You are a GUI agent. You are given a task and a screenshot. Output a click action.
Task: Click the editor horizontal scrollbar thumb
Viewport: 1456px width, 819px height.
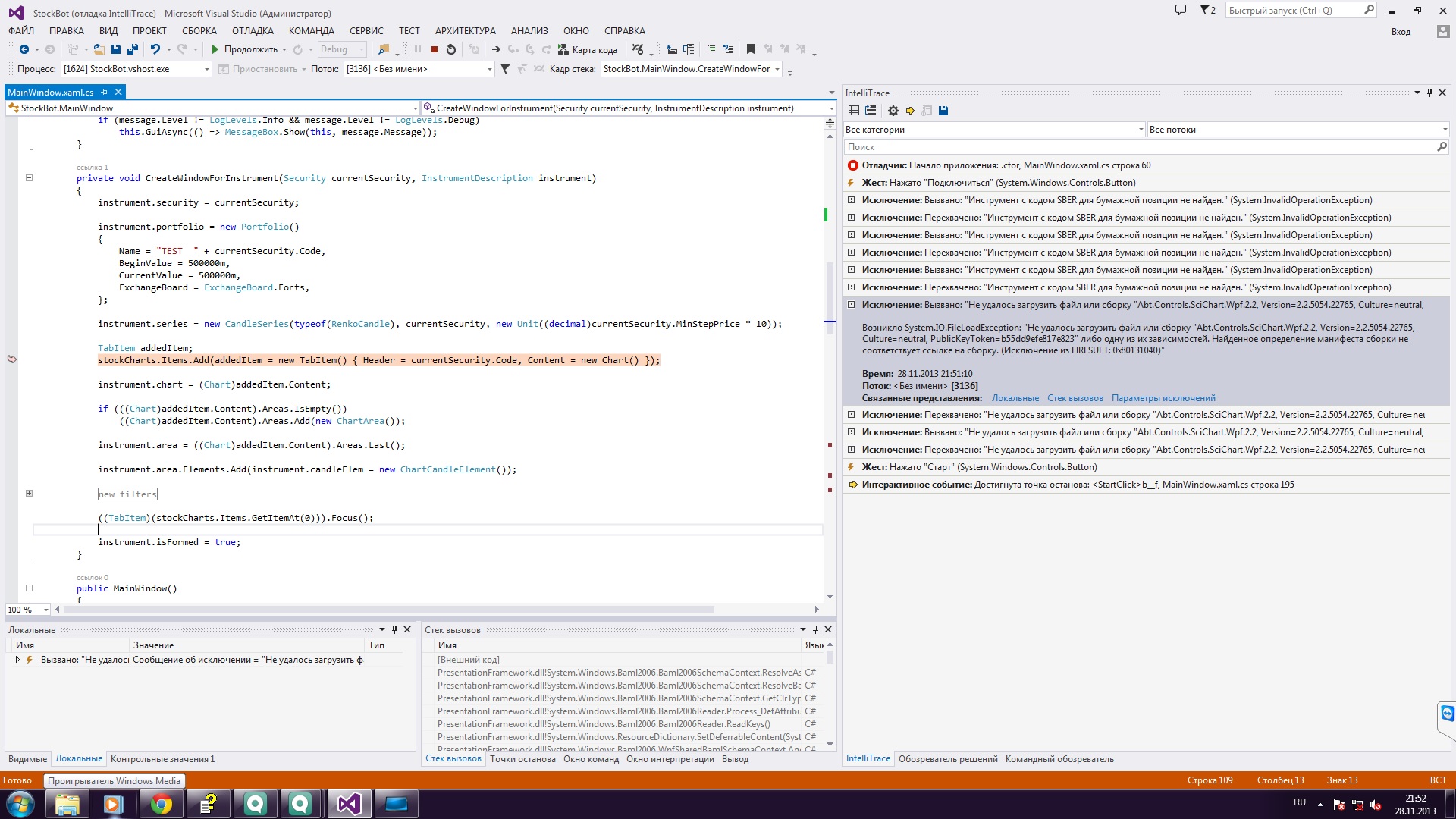pos(389,610)
